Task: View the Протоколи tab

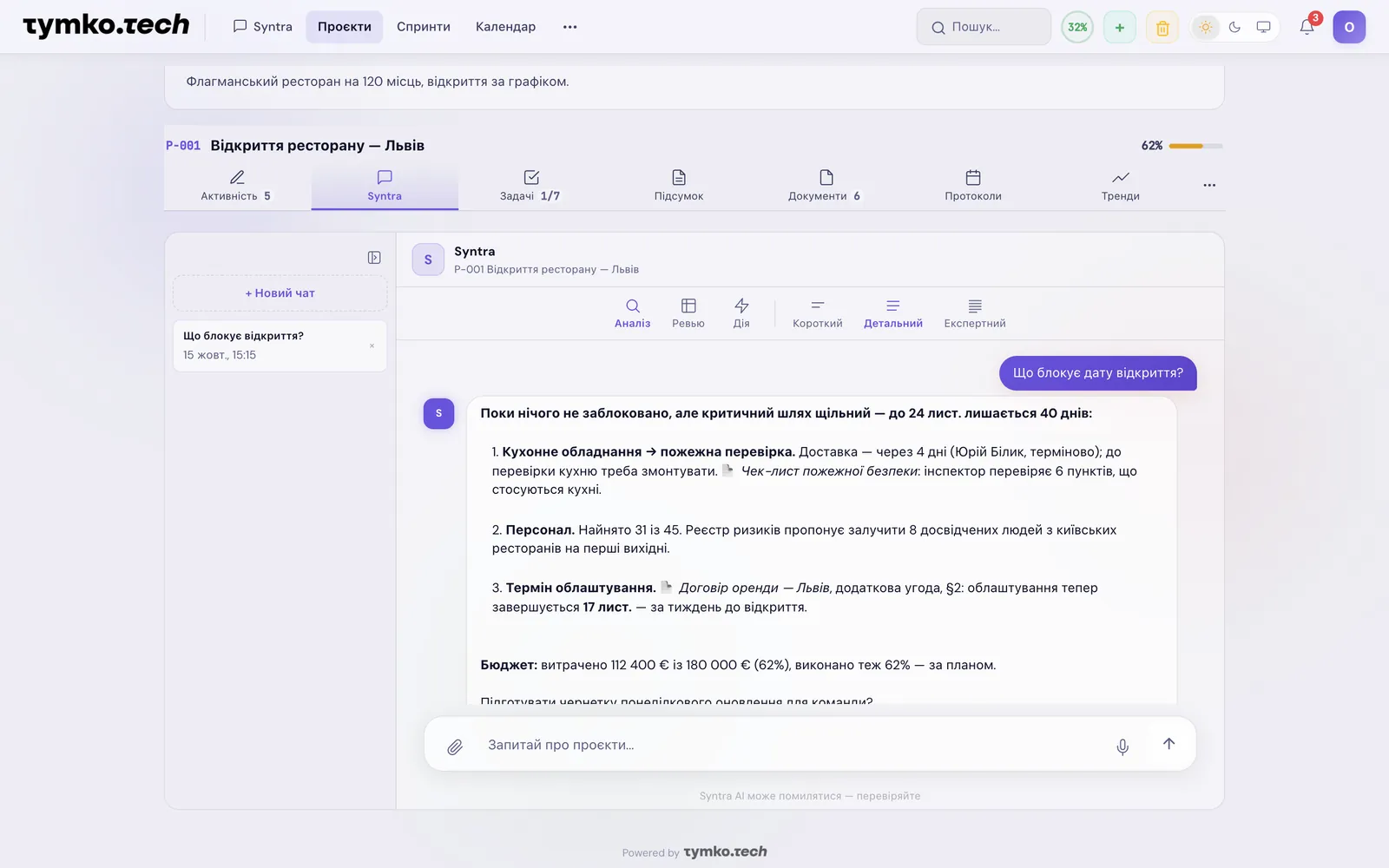Action: click(973, 186)
